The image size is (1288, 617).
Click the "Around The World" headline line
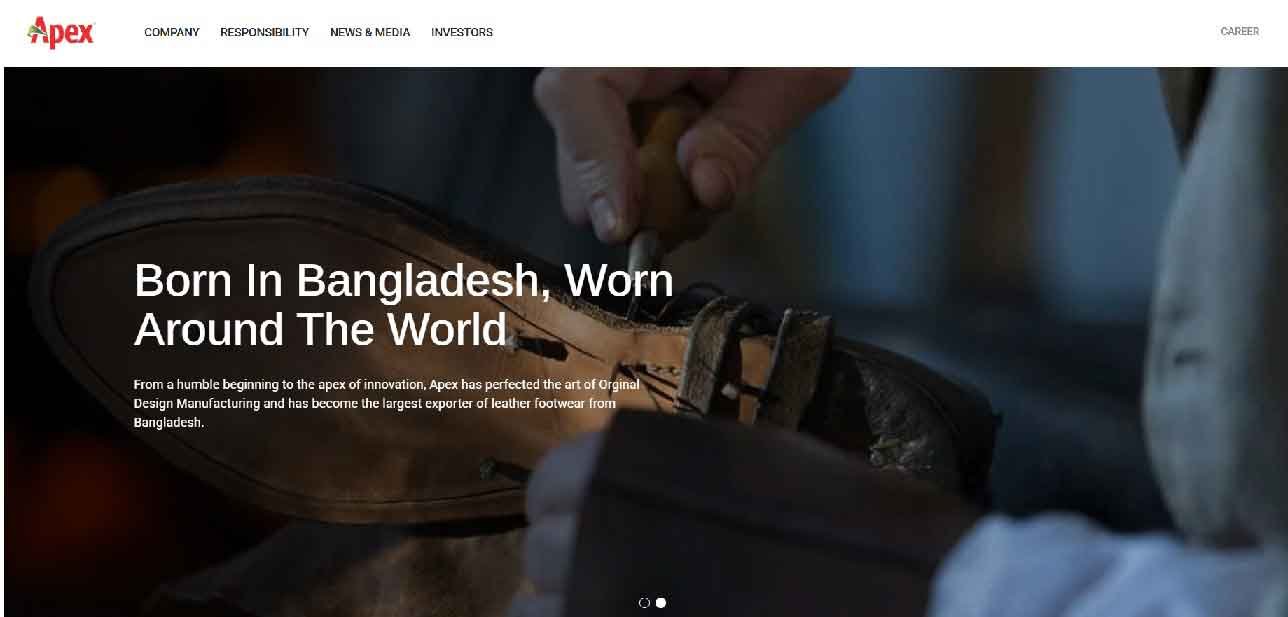point(321,329)
